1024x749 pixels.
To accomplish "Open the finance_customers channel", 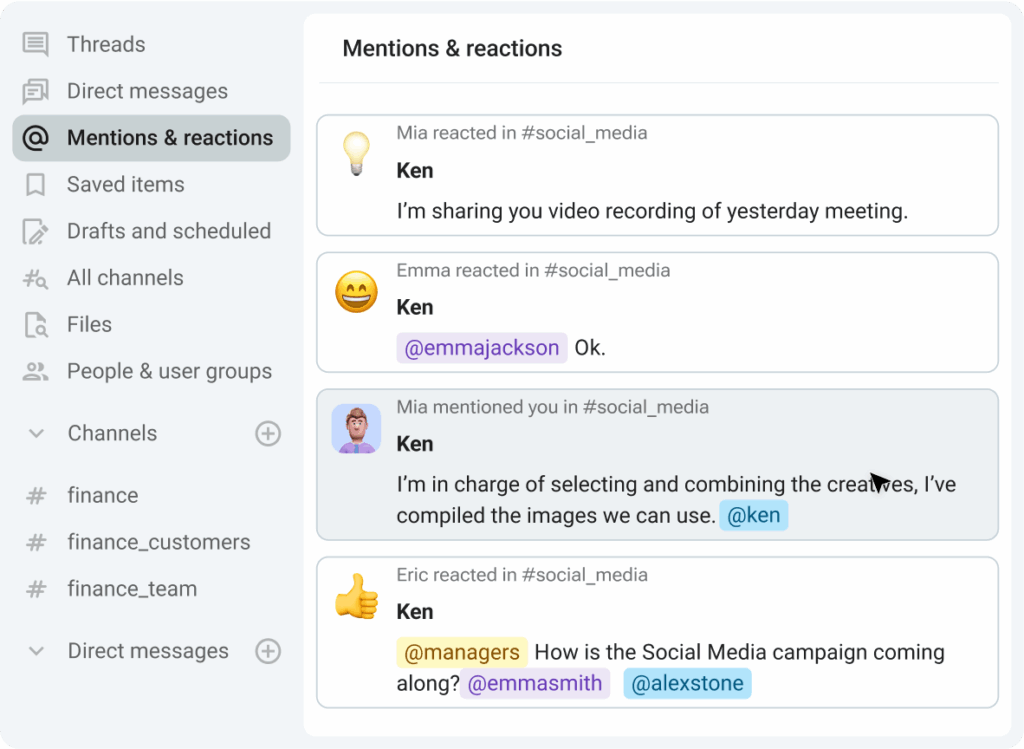I will click(158, 543).
